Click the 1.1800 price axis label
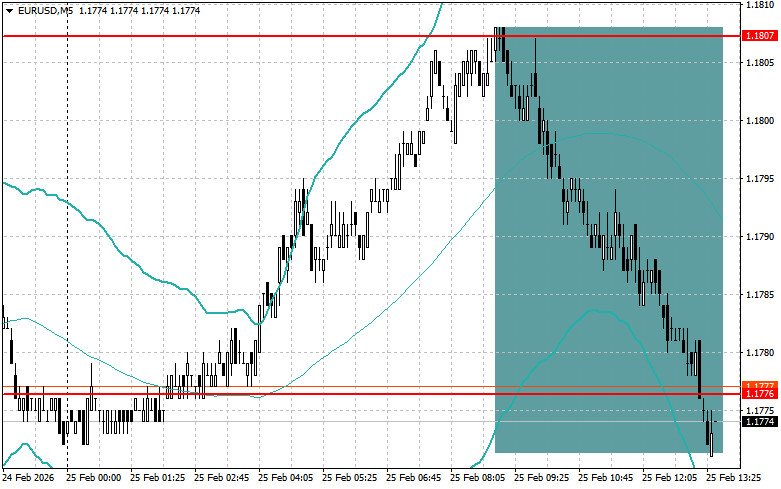Screen dimensions: 781x489 tap(760, 121)
